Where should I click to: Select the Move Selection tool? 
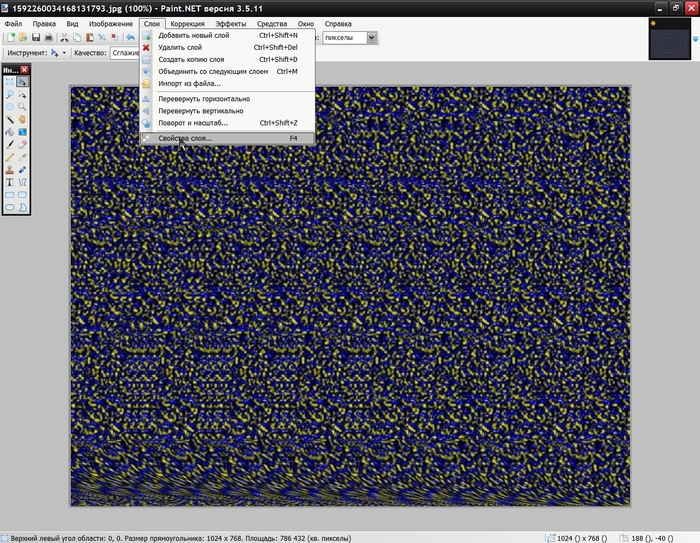click(x=22, y=94)
